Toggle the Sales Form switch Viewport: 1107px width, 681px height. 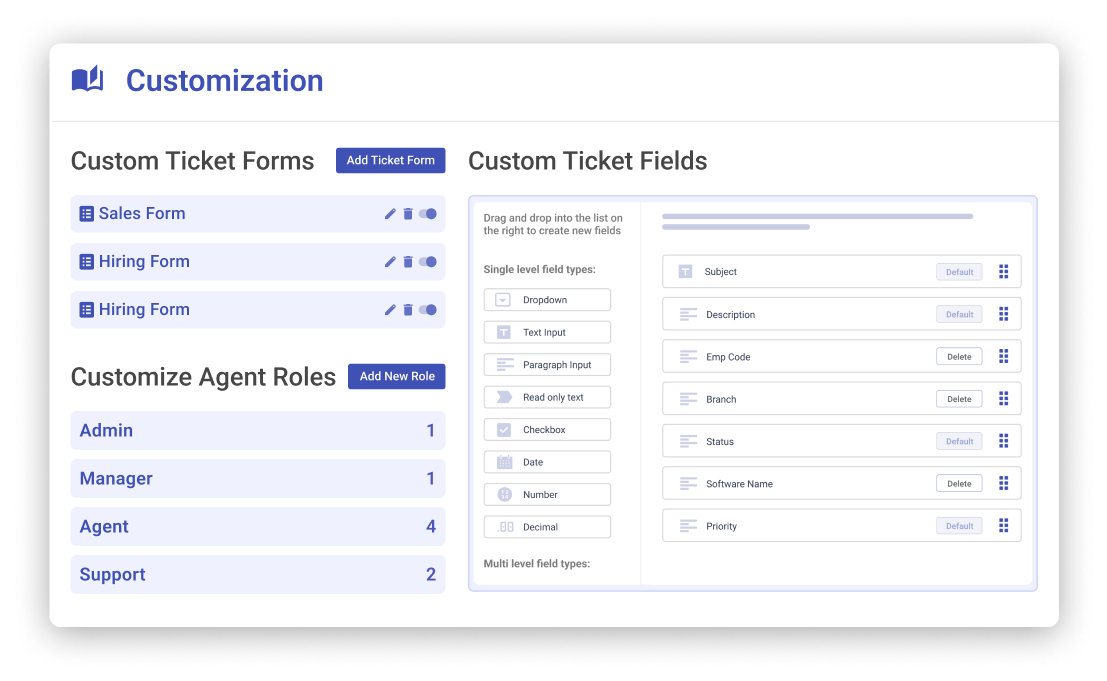pos(428,214)
